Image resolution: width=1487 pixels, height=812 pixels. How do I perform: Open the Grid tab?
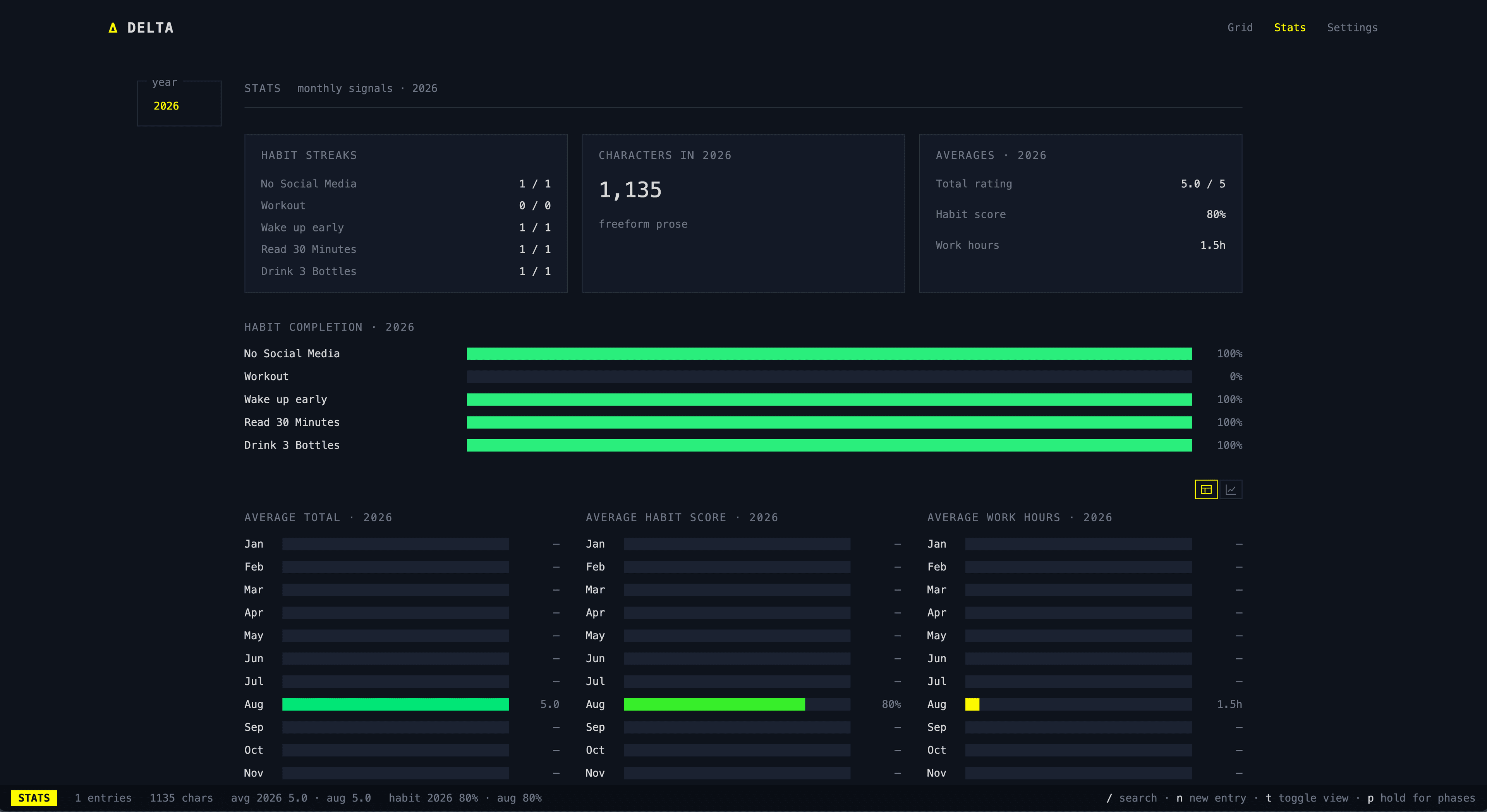1239,28
